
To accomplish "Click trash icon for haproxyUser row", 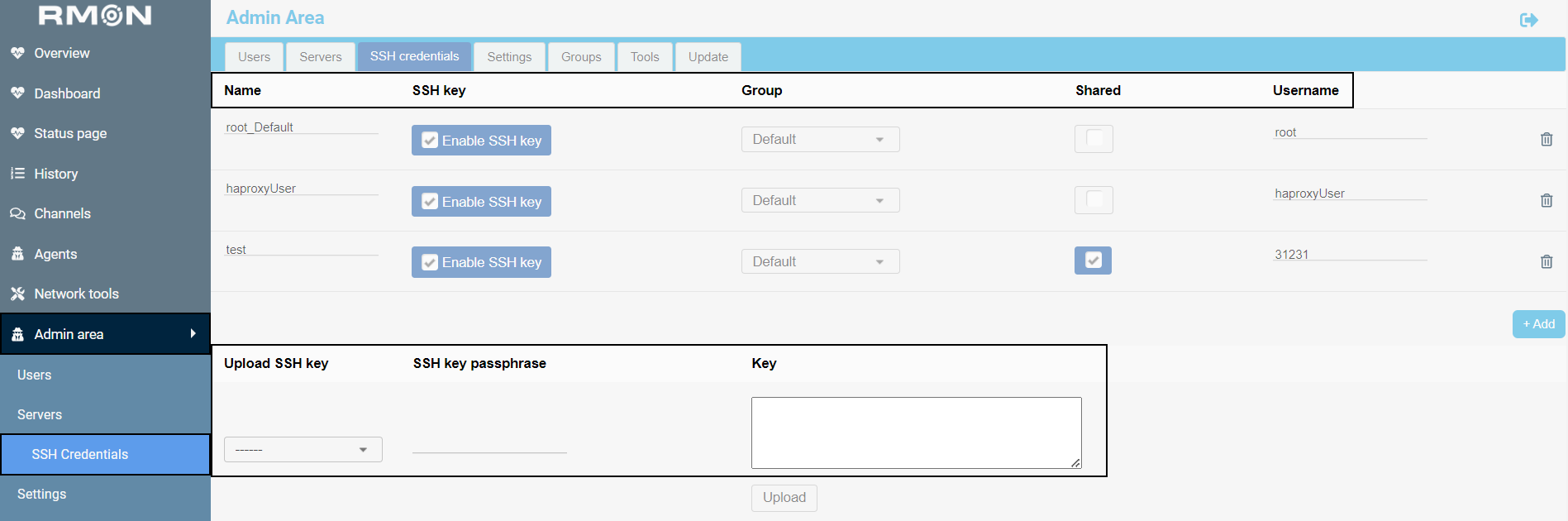I will pos(1547,200).
